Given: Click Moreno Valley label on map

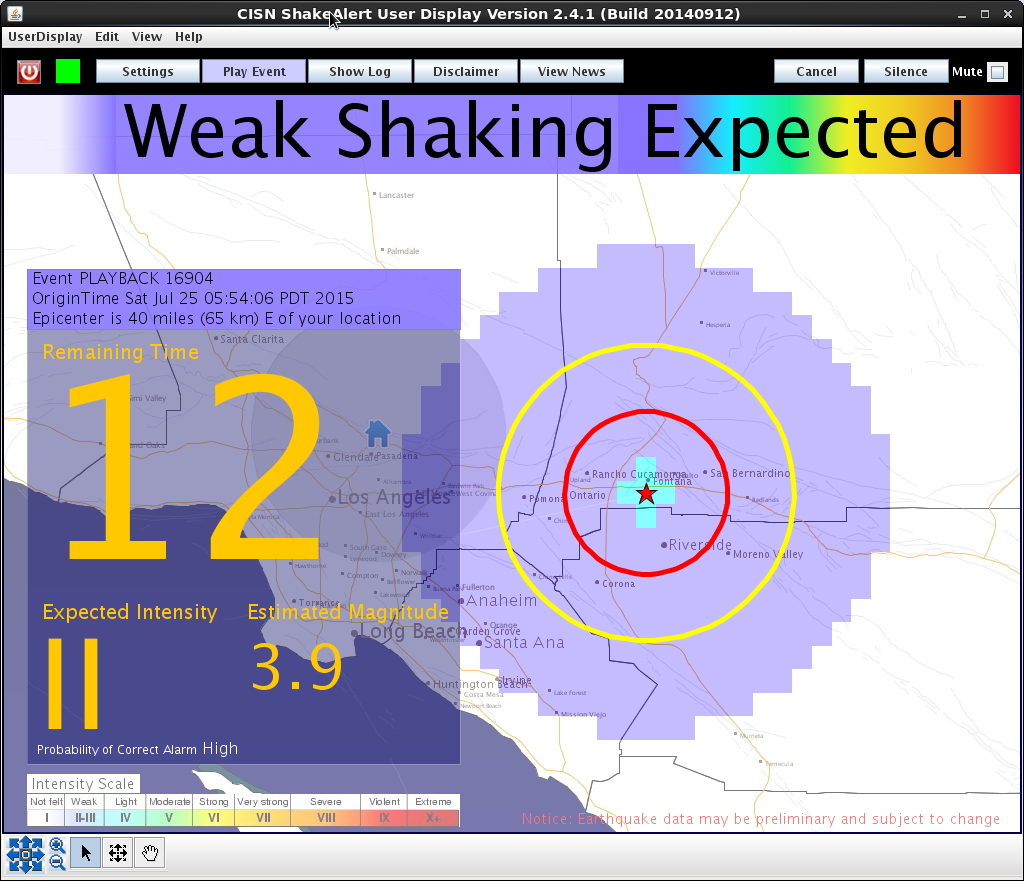Looking at the screenshot, I should (x=767, y=554).
